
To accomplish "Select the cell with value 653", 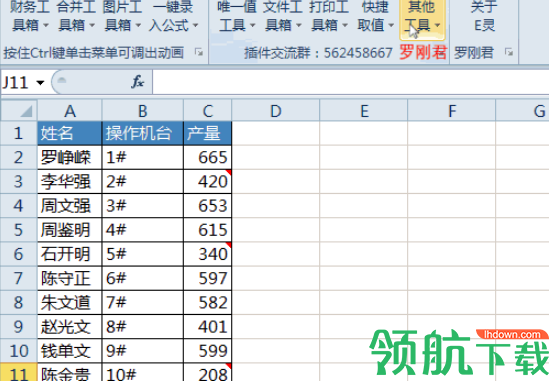I will tap(208, 206).
